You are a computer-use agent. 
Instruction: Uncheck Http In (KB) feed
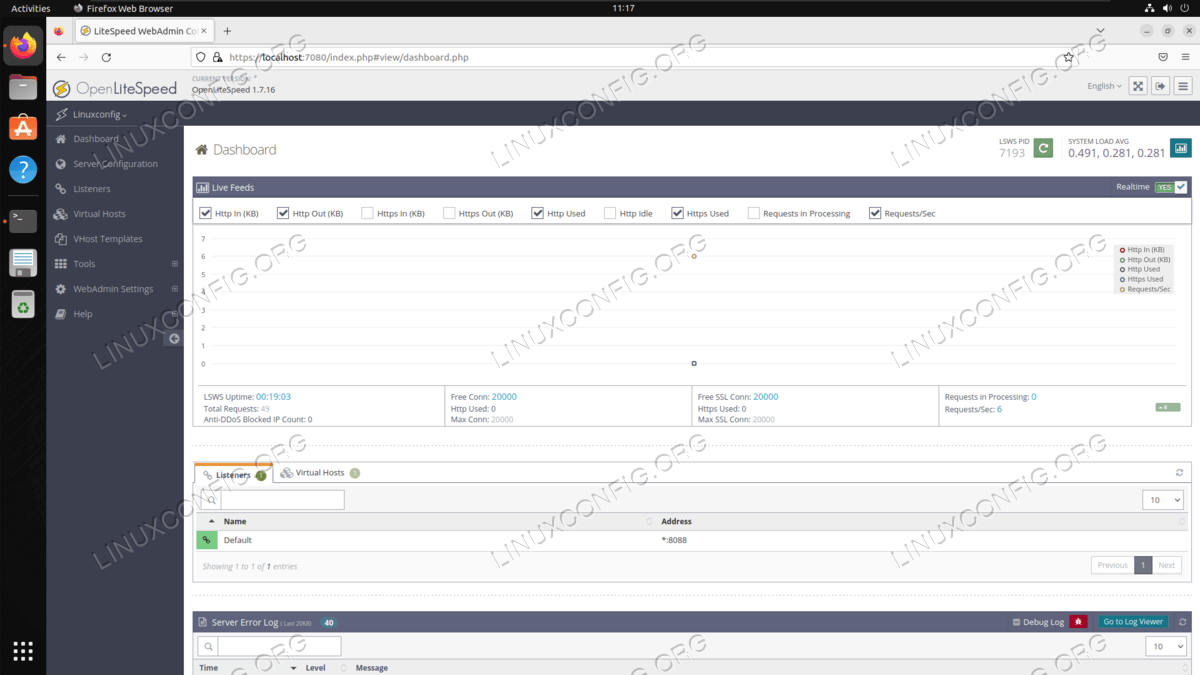point(205,213)
